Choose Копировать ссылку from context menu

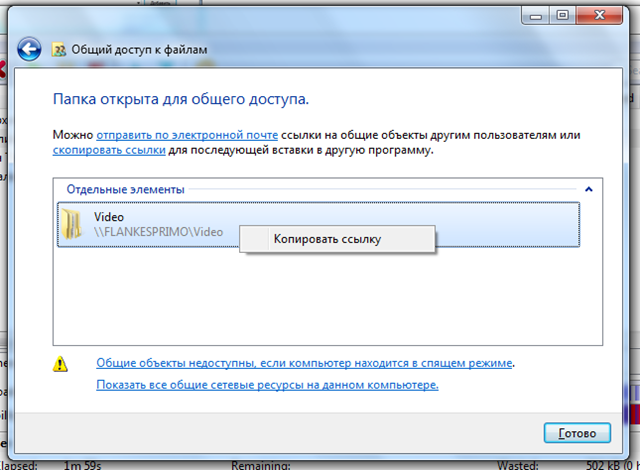(x=337, y=239)
